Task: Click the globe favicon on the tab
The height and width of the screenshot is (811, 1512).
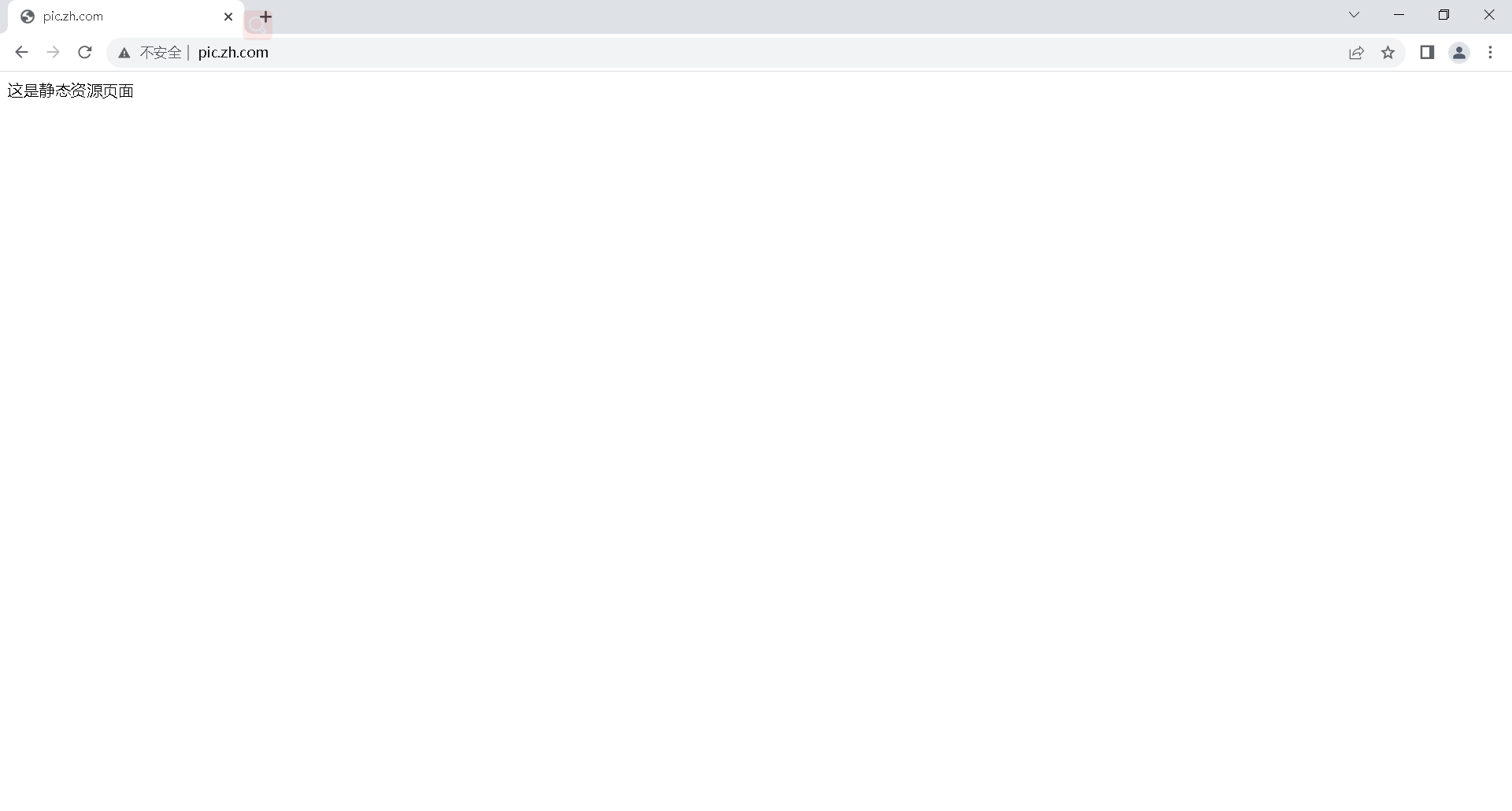Action: click(x=28, y=17)
